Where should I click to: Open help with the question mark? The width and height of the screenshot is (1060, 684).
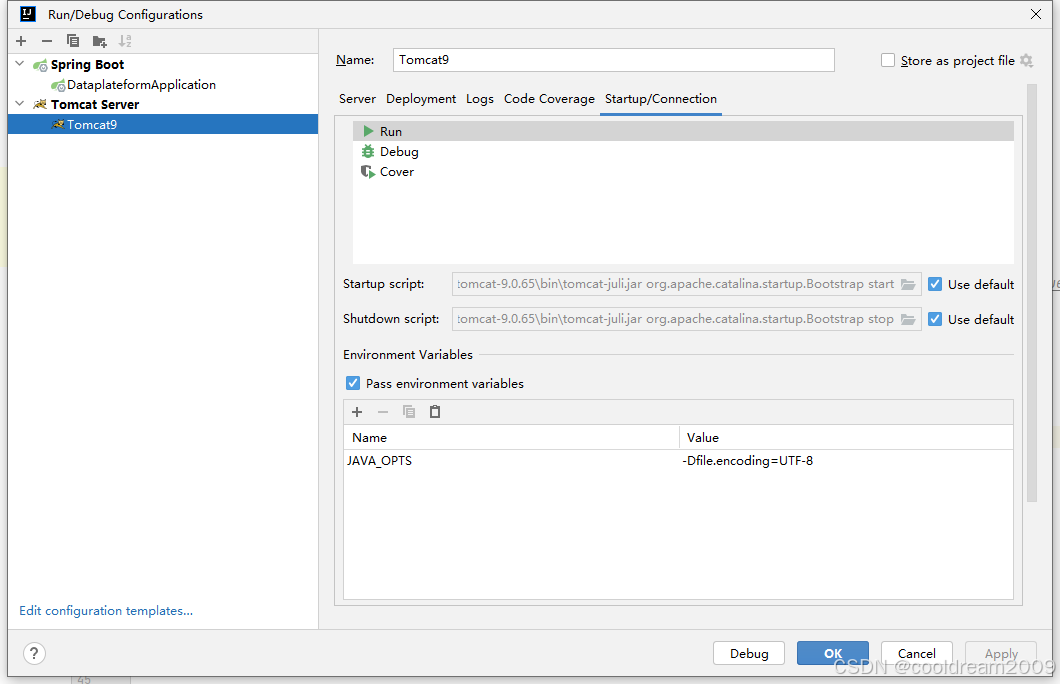34,654
